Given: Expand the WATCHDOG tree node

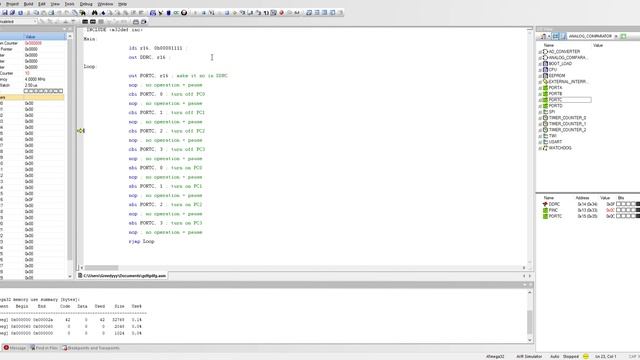Looking at the screenshot, I should tap(540, 148).
